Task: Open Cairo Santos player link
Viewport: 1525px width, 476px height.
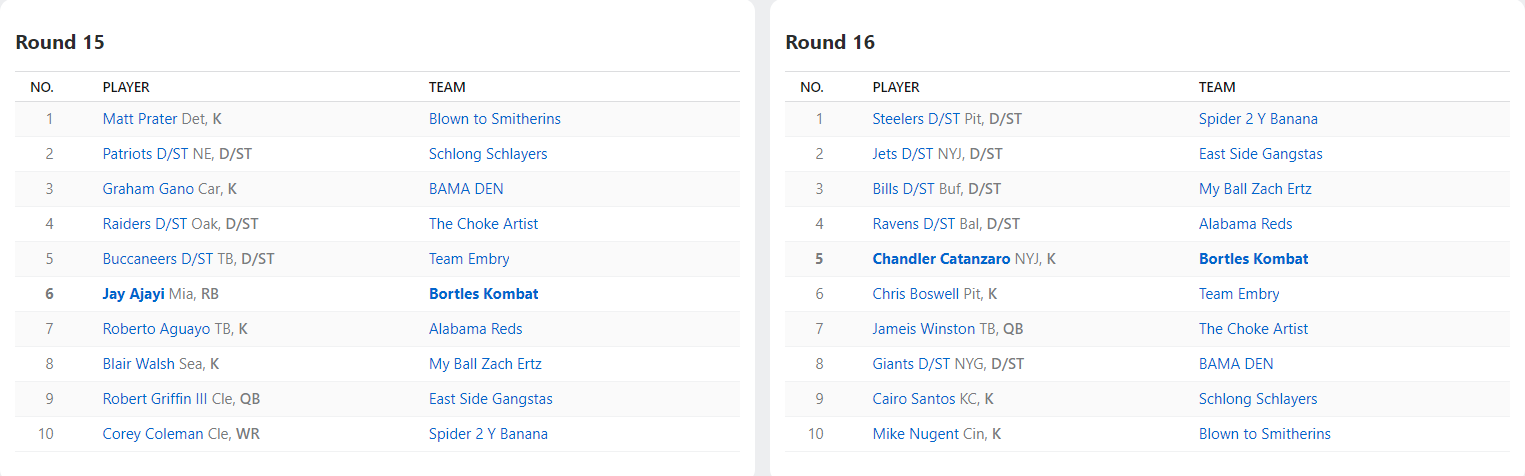Action: pos(914,399)
